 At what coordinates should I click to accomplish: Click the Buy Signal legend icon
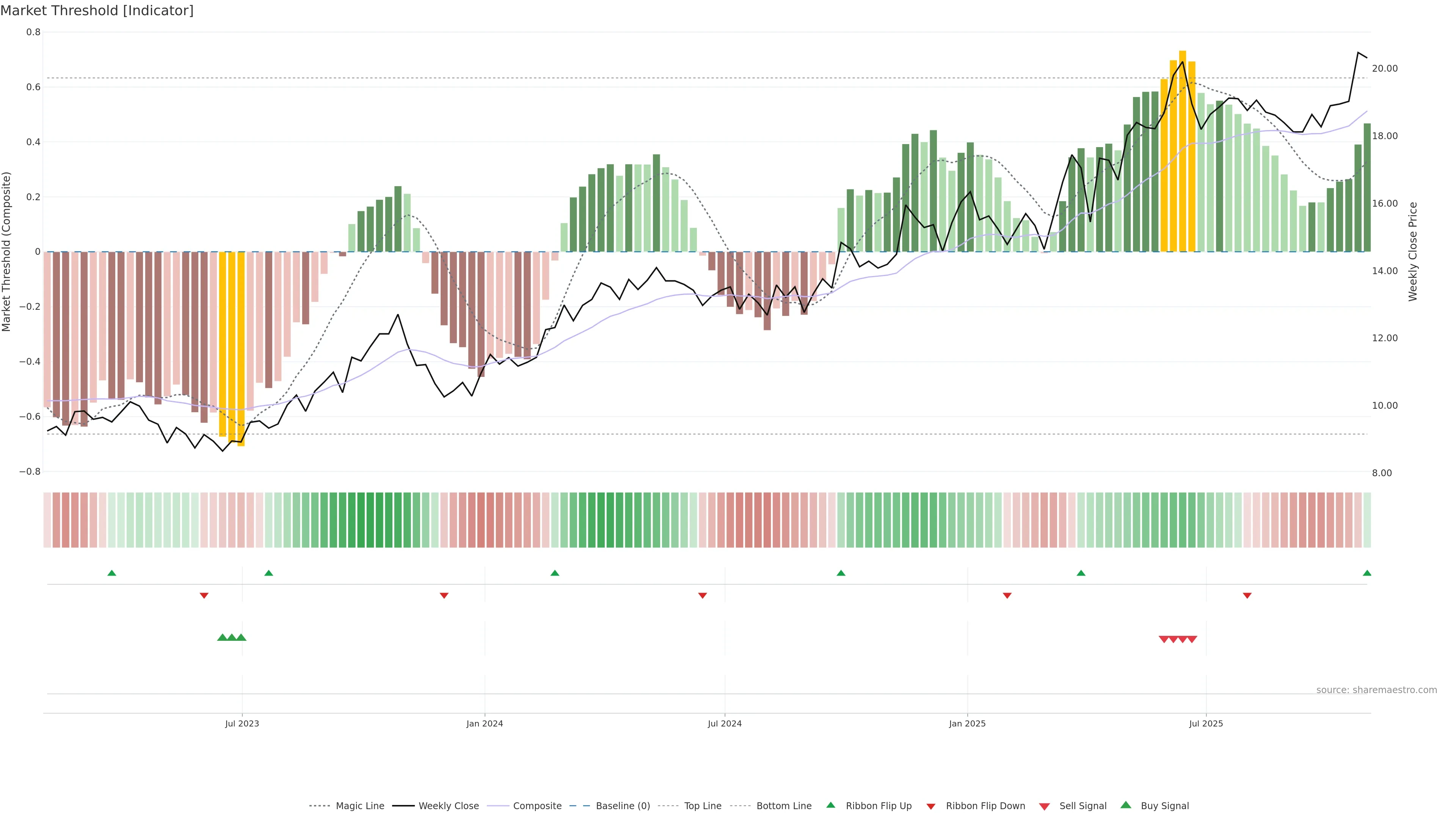(x=1126, y=805)
